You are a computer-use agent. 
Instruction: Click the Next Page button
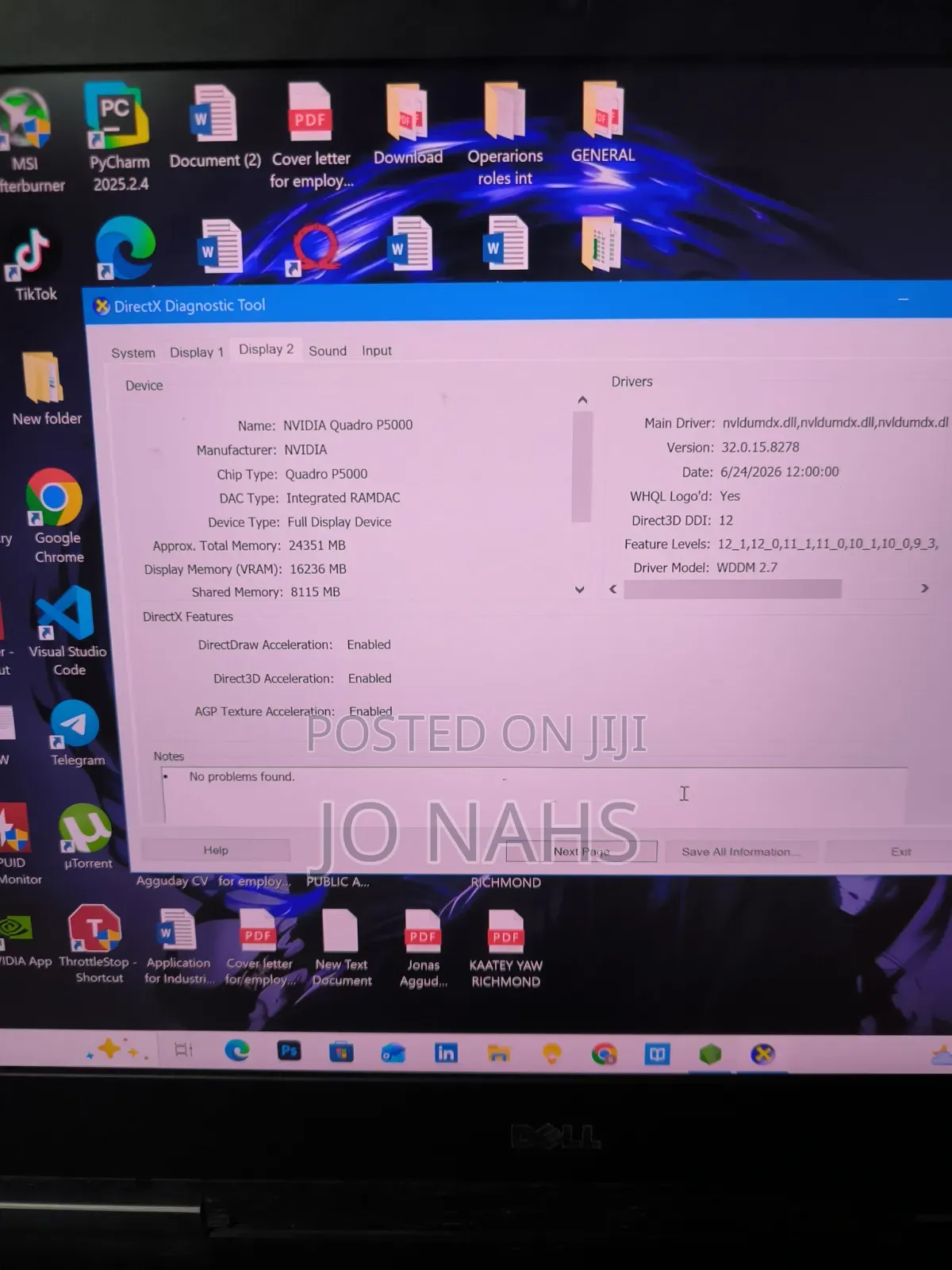pos(582,851)
